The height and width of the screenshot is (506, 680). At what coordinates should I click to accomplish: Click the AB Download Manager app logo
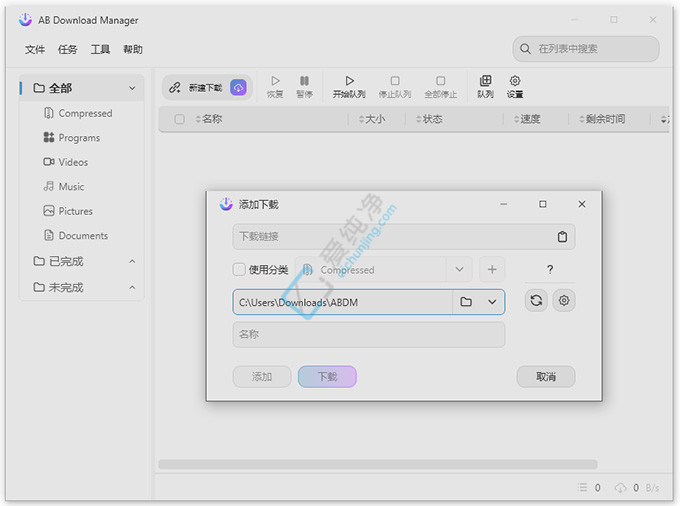coord(25,20)
